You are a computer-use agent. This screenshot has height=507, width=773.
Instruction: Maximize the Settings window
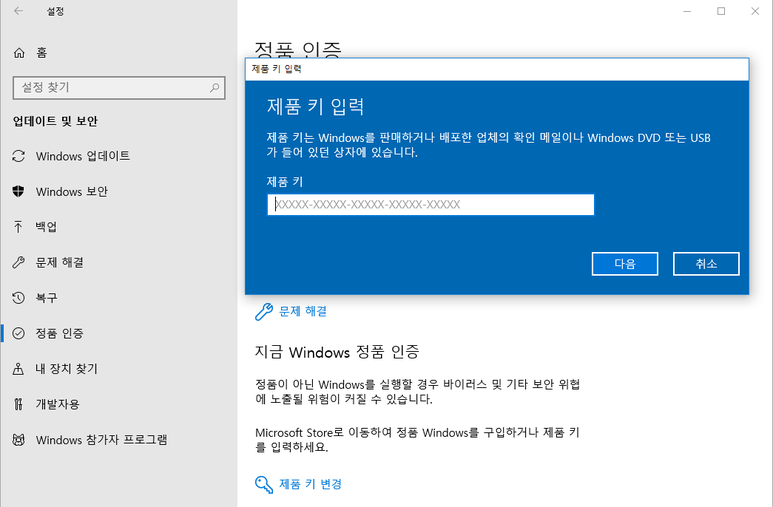[x=721, y=11]
